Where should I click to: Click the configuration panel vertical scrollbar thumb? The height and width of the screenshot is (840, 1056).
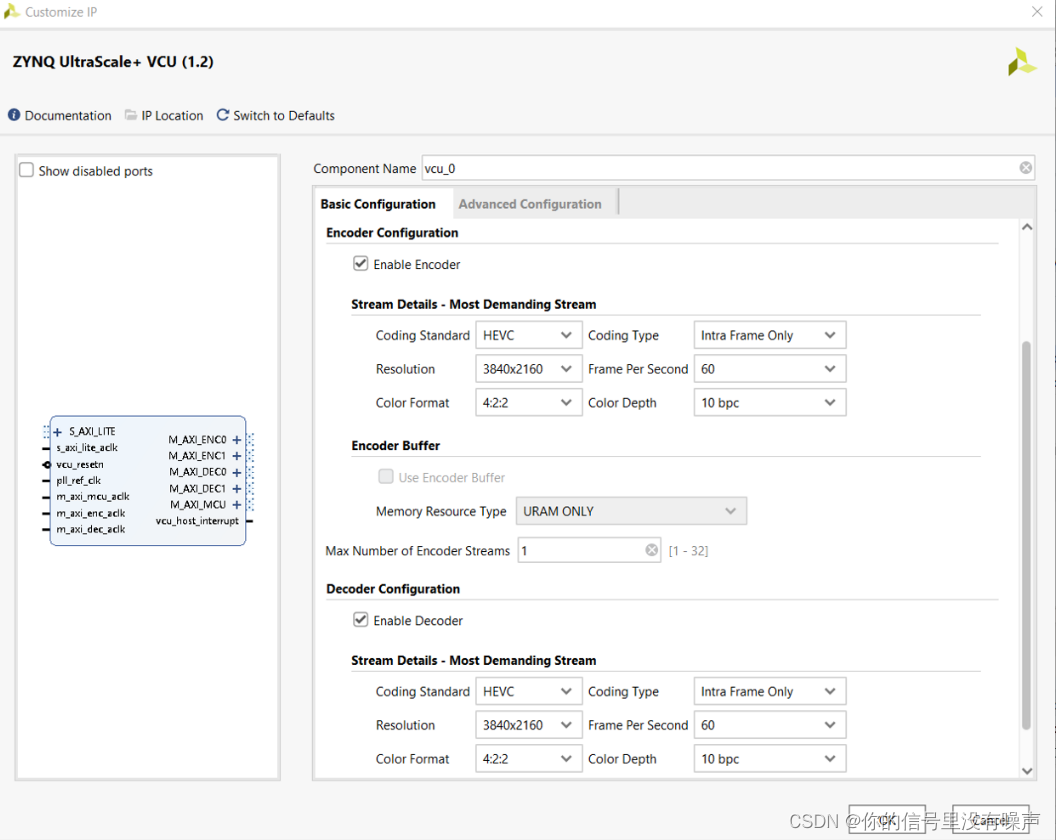[1026, 536]
